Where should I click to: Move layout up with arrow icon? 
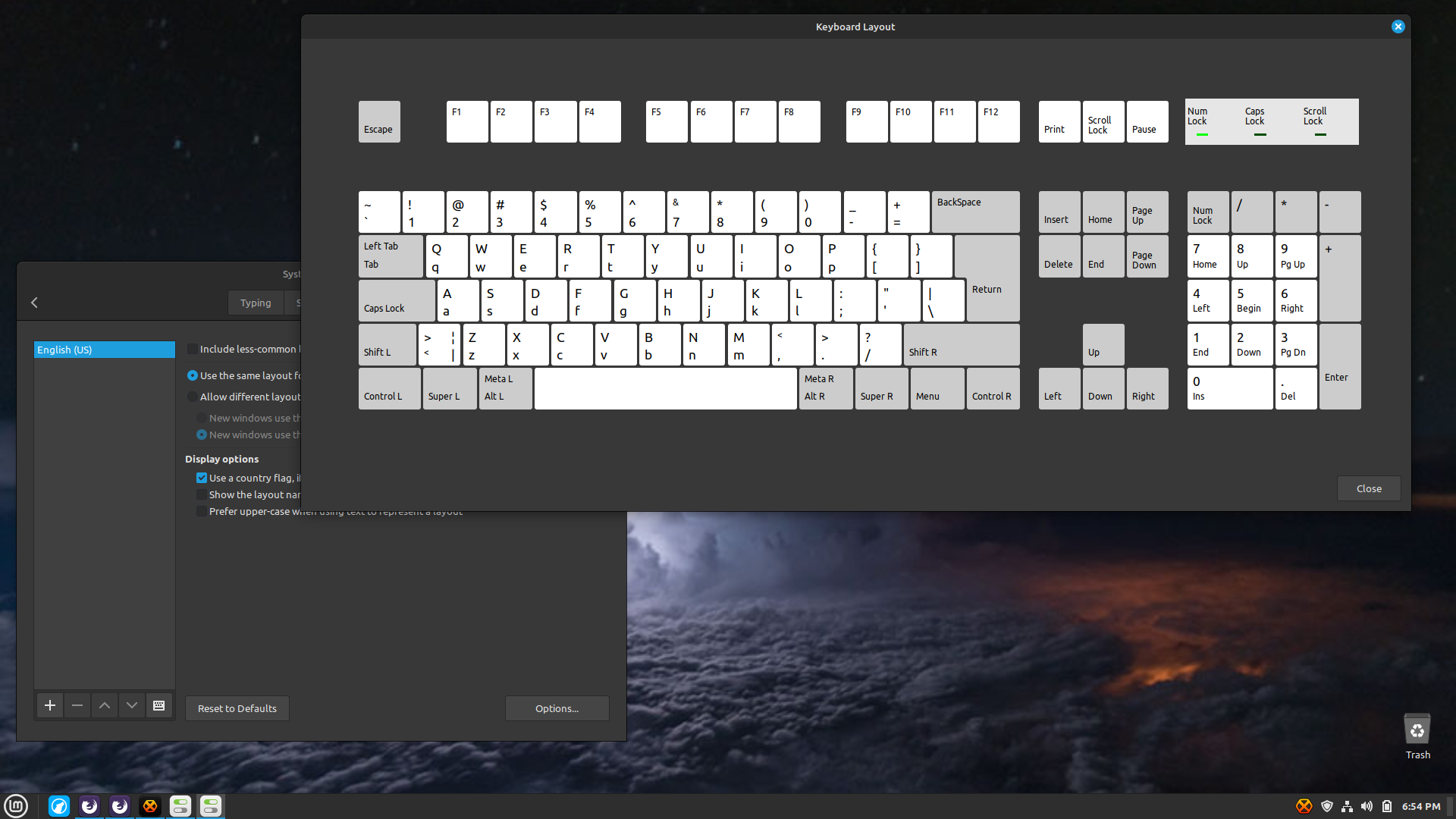[x=105, y=706]
